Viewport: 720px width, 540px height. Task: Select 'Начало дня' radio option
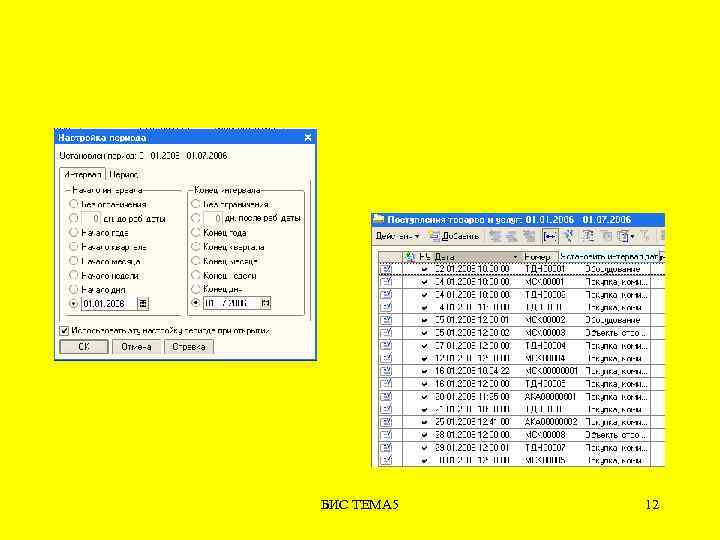pyautogui.click(x=73, y=289)
